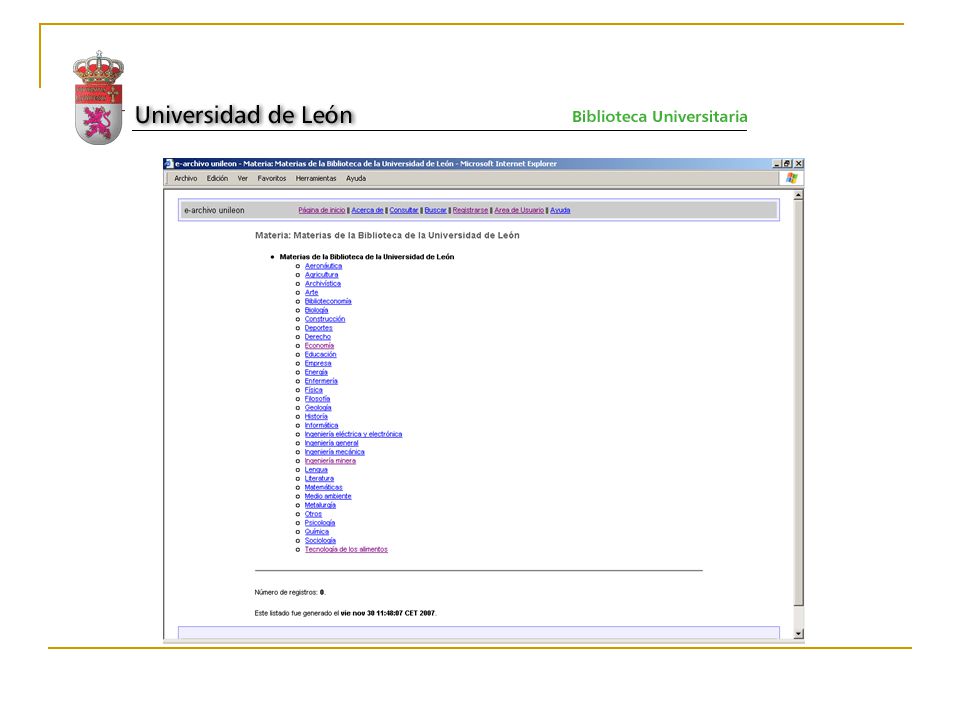
Task: Open the Psicología subject link
Action: [320, 523]
